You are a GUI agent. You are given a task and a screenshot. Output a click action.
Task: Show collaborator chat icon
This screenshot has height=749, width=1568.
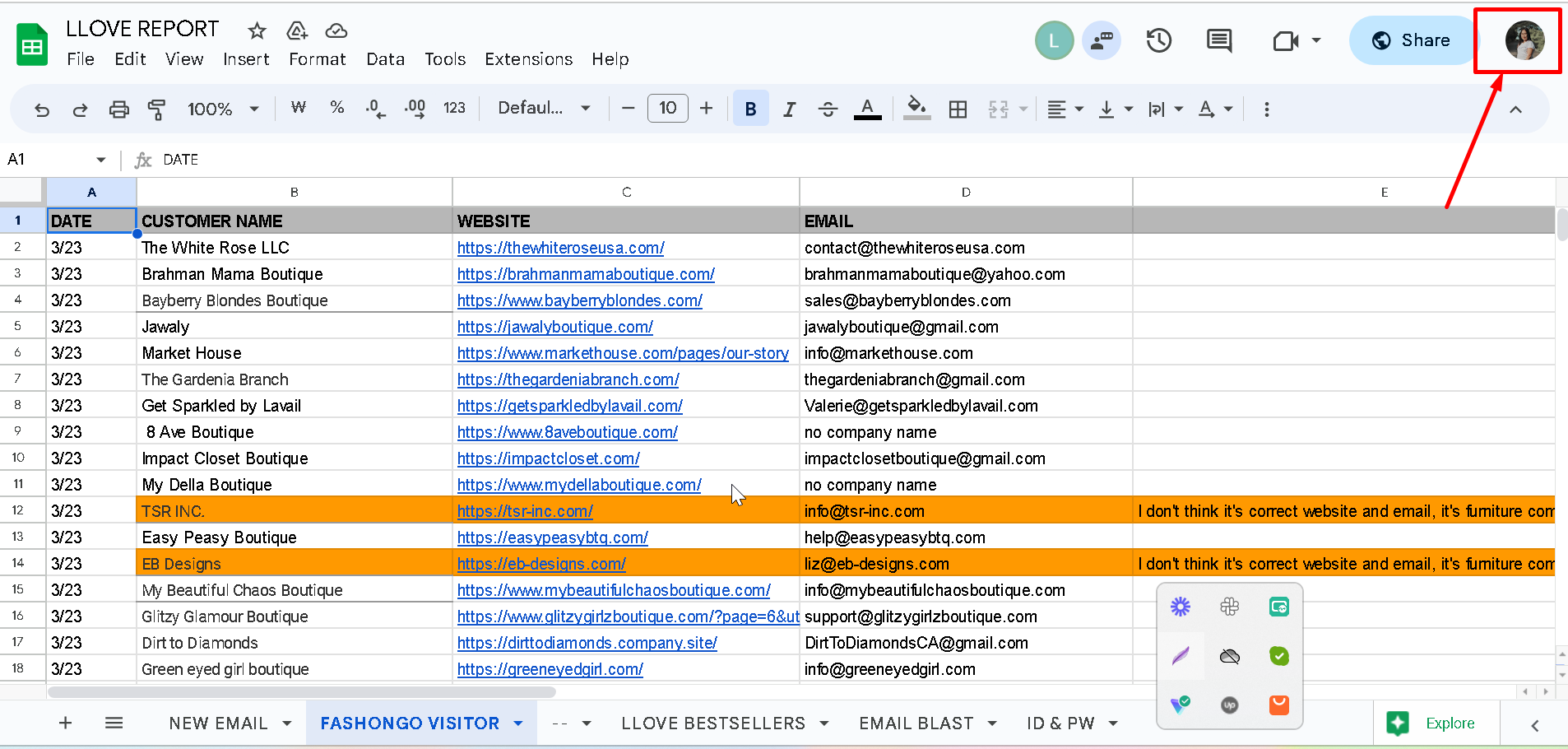1101,40
